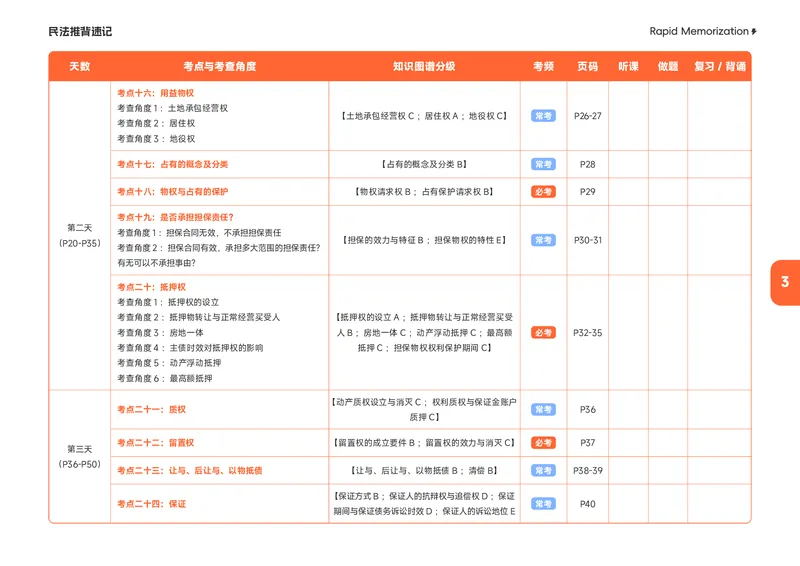Screen dimensions: 800x566
Task: Click heading 考点十八：物权与占有的保护
Action: tap(172, 192)
